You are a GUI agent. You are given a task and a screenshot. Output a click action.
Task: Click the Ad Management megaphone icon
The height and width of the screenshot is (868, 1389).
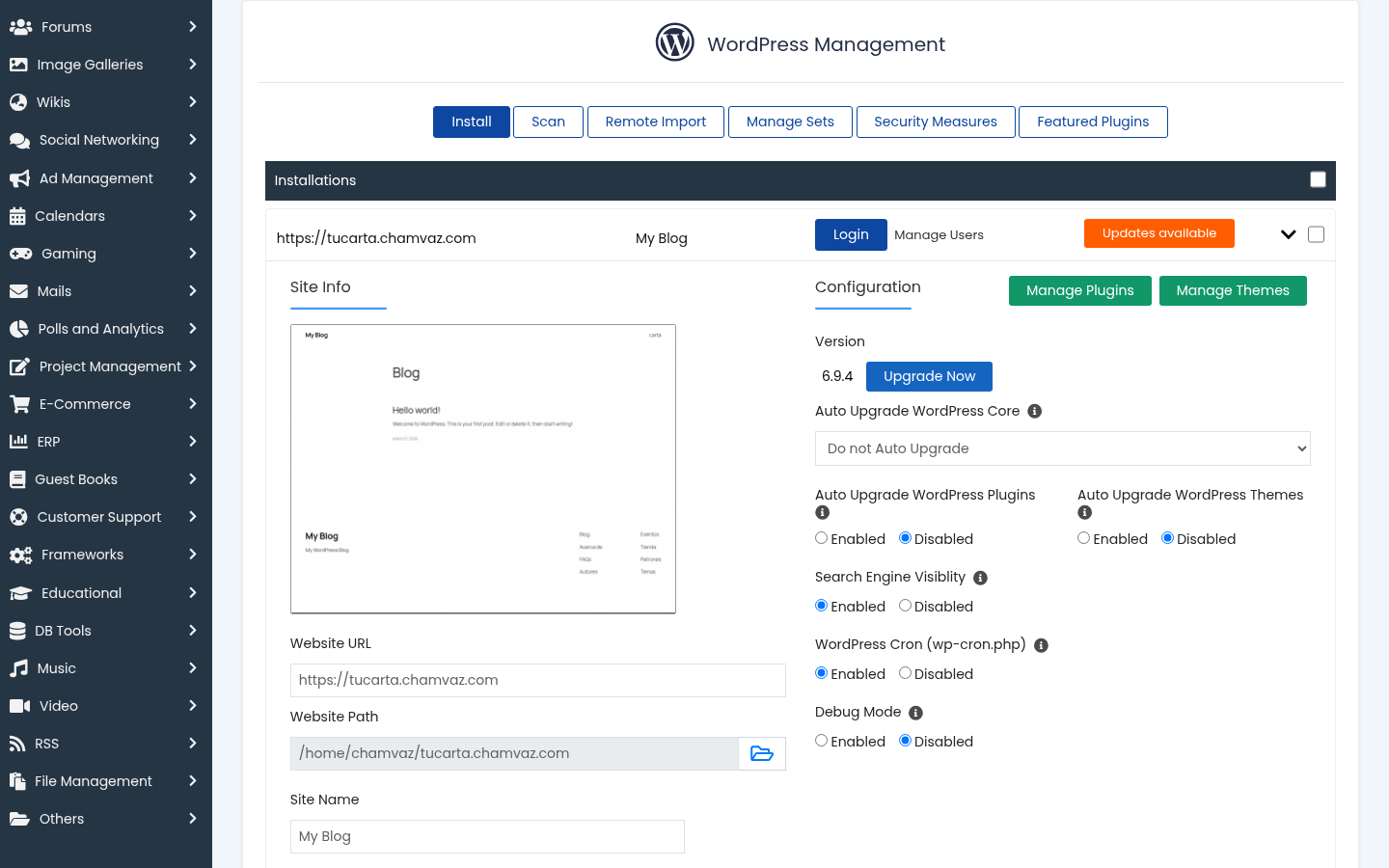coord(19,178)
